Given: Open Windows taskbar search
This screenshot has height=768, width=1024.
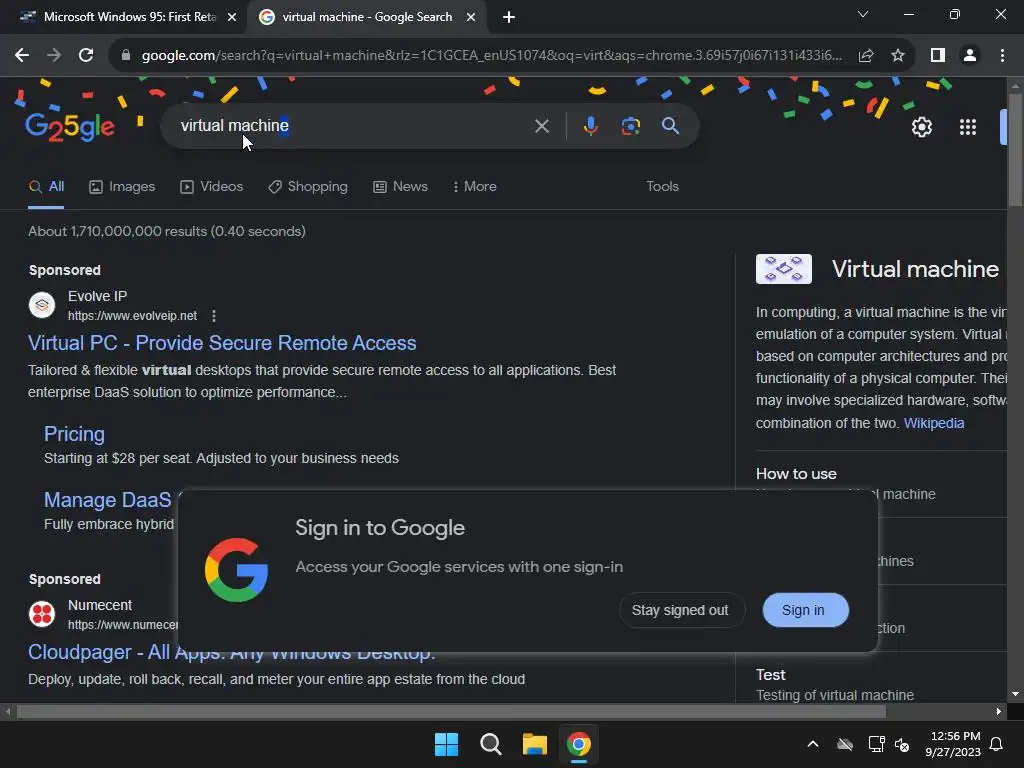Looking at the screenshot, I should point(490,744).
